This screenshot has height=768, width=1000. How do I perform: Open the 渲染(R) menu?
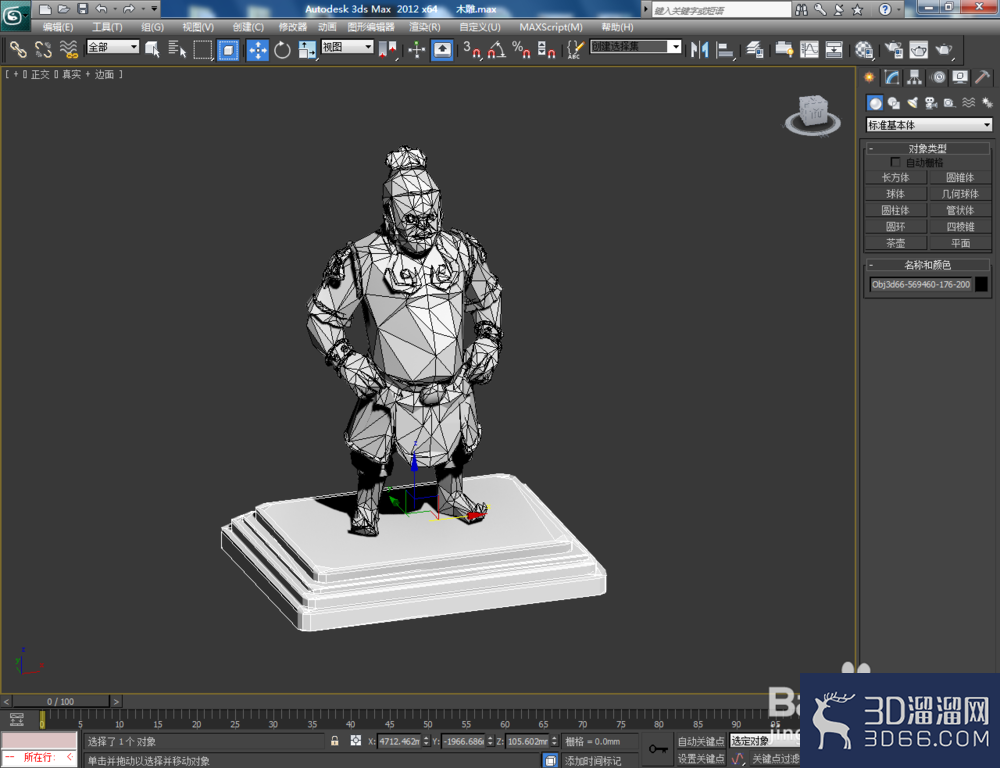[425, 27]
